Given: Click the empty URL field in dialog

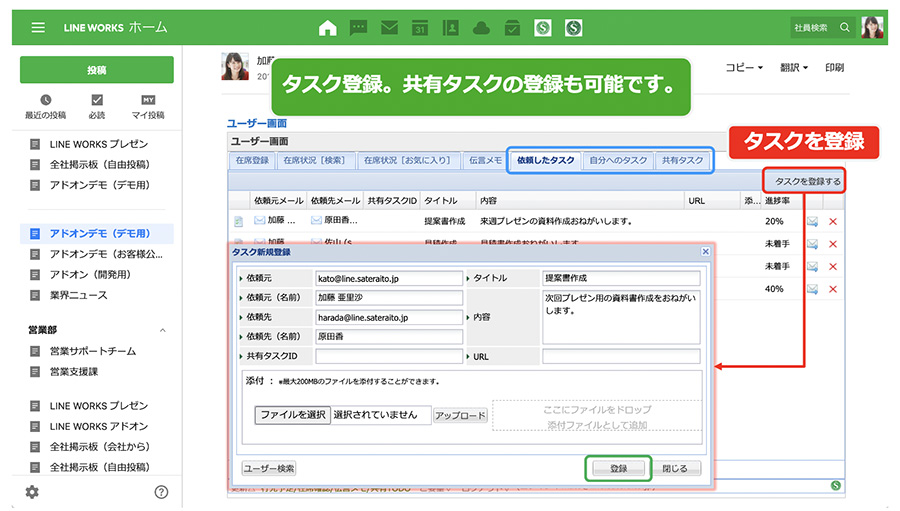Looking at the screenshot, I should pyautogui.click(x=621, y=357).
